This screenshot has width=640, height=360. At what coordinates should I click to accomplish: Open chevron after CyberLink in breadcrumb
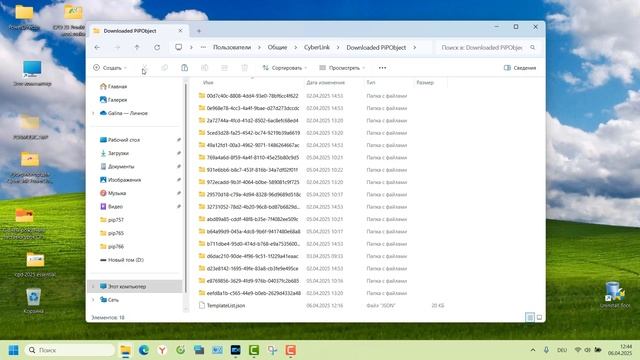tap(338, 47)
